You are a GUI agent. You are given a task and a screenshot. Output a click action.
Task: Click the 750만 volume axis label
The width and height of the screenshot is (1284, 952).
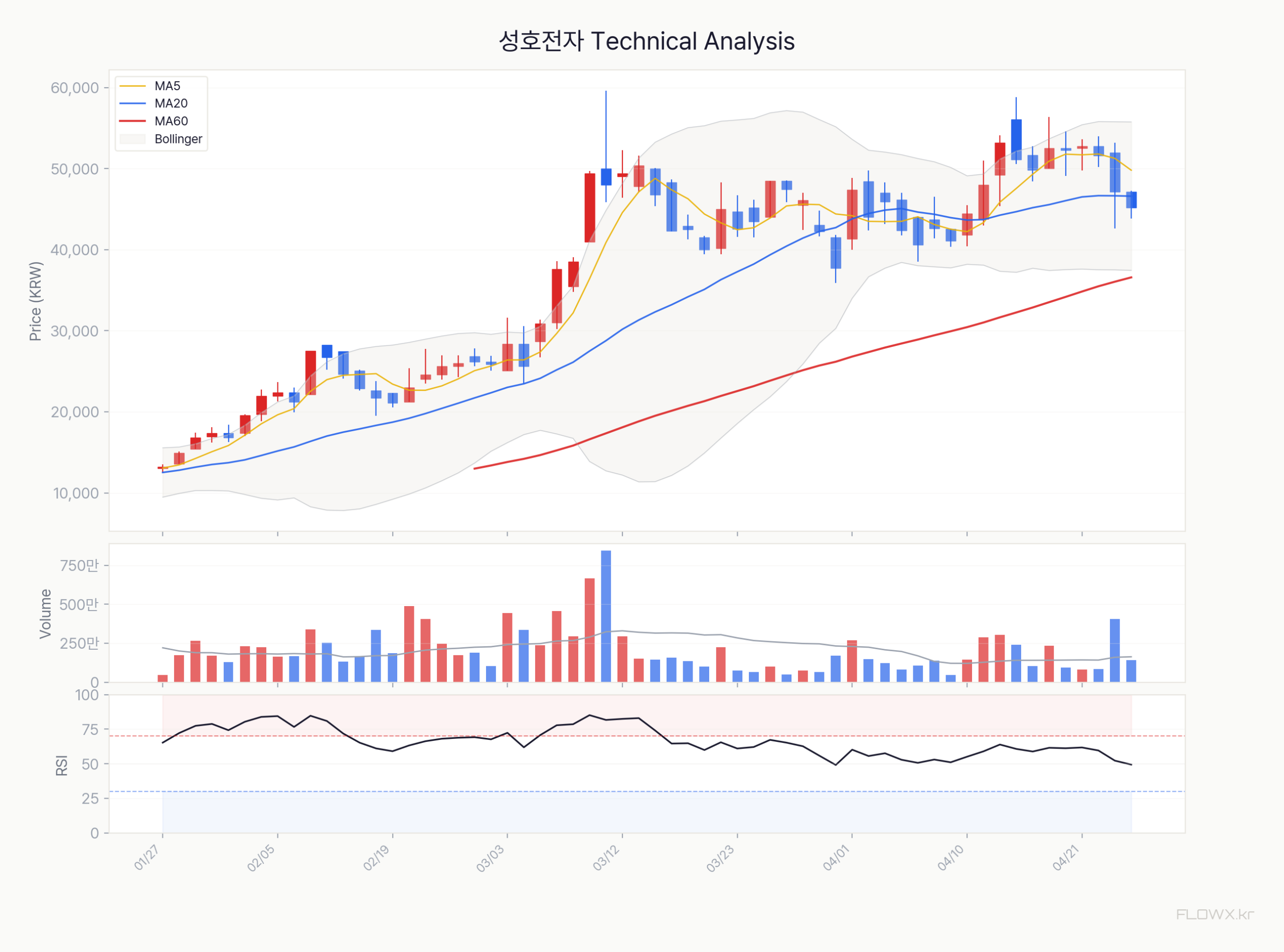pos(79,565)
